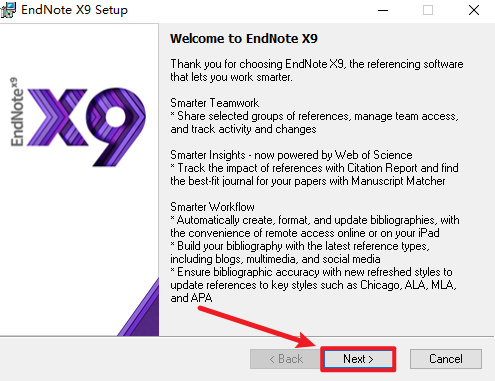The image size is (495, 381).
Task: Click the Ensure bibliographic accuracy bullet text
Action: tap(313, 285)
